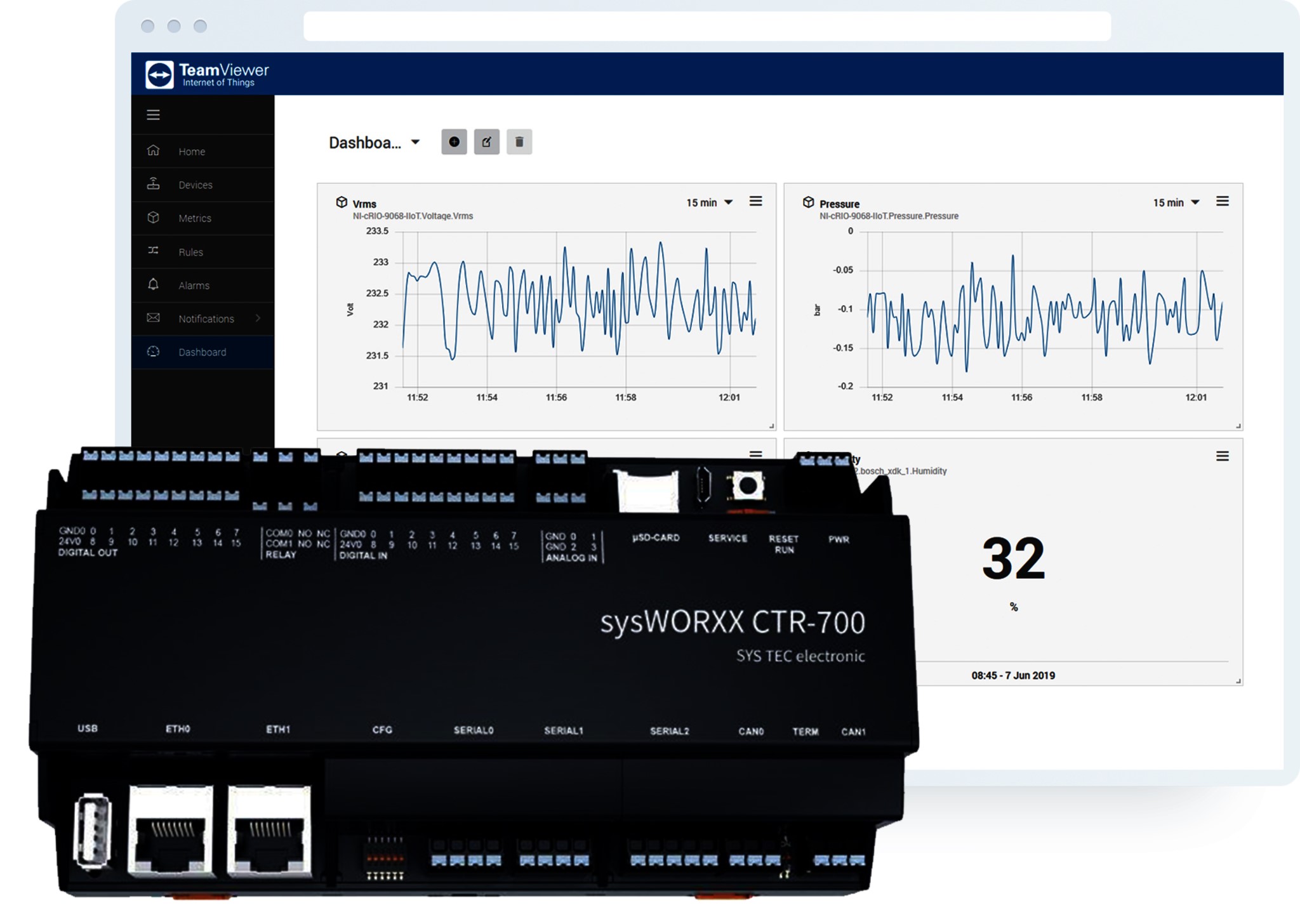1300x924 pixels.
Task: Click the TeamViewer Internet of Things logo
Action: pyautogui.click(x=207, y=75)
